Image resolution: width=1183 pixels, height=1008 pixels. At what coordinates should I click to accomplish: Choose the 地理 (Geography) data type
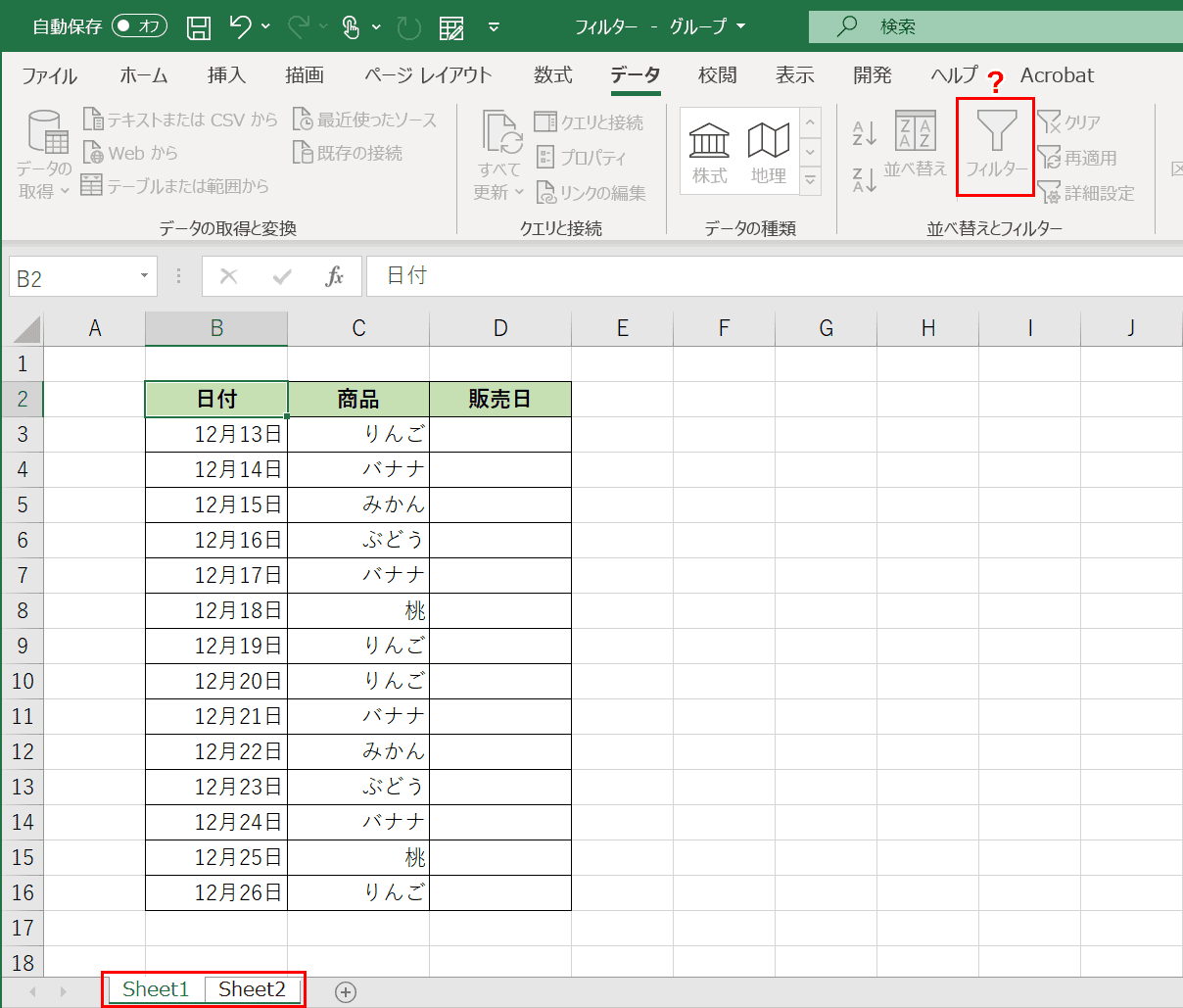(x=769, y=153)
